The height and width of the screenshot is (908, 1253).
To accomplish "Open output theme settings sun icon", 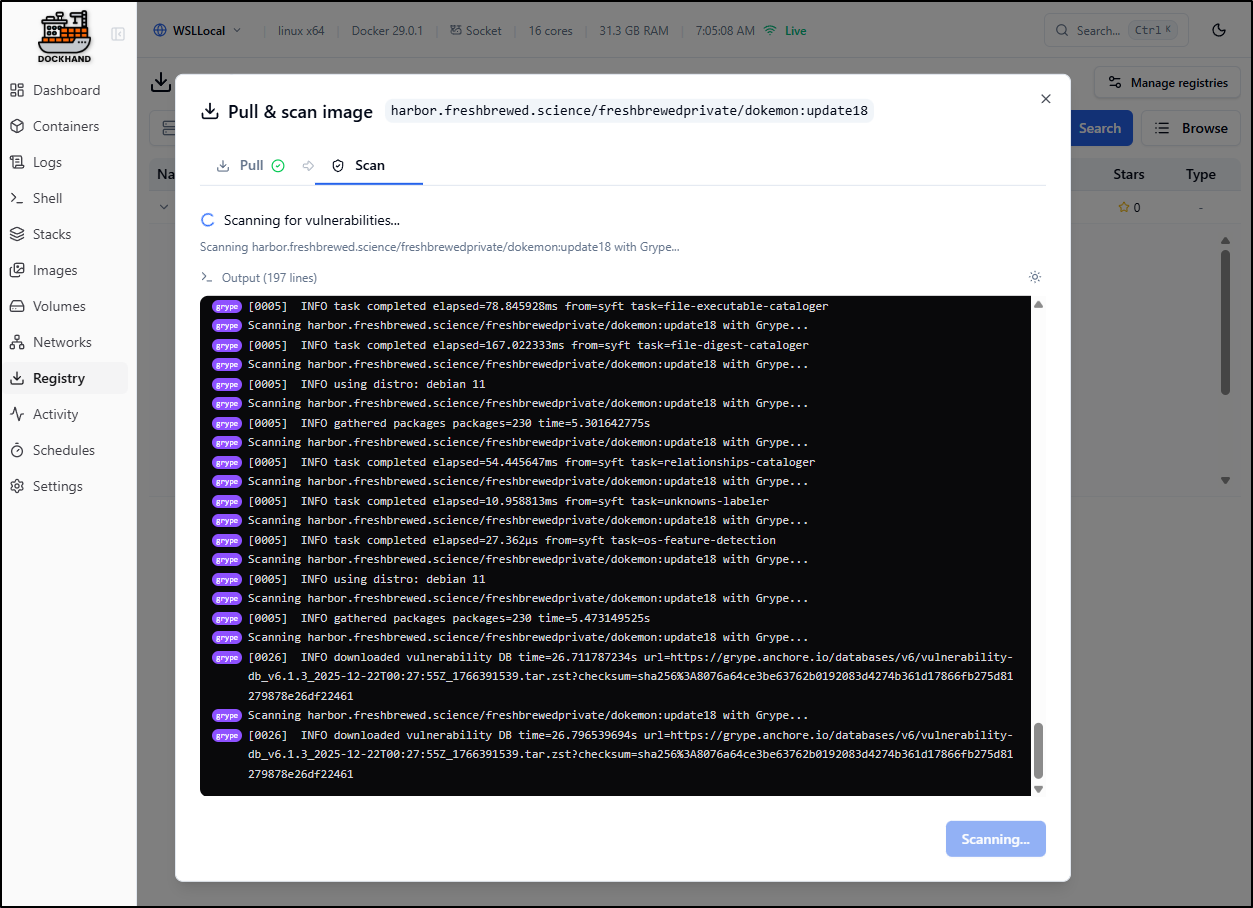I will (x=1034, y=277).
